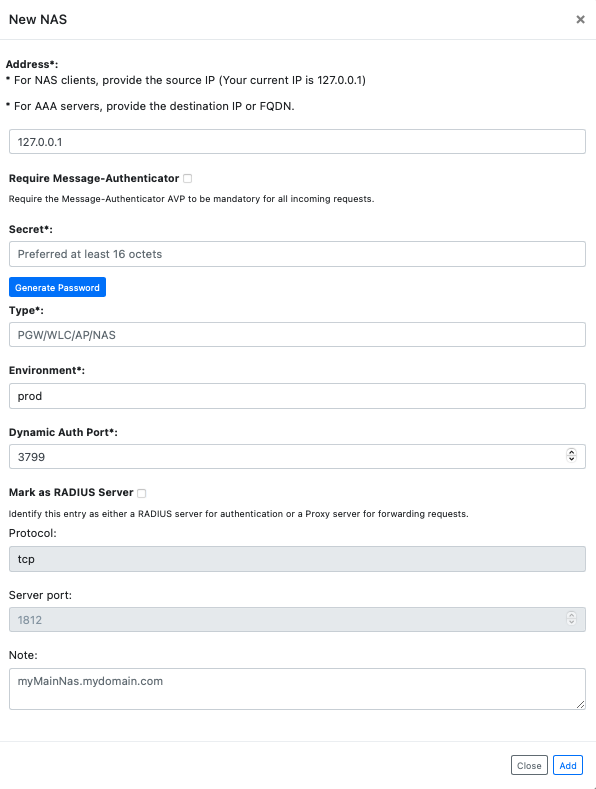The height and width of the screenshot is (789, 596).
Task: Focus the Address input with 127.0.0.1
Action: click(x=297, y=142)
